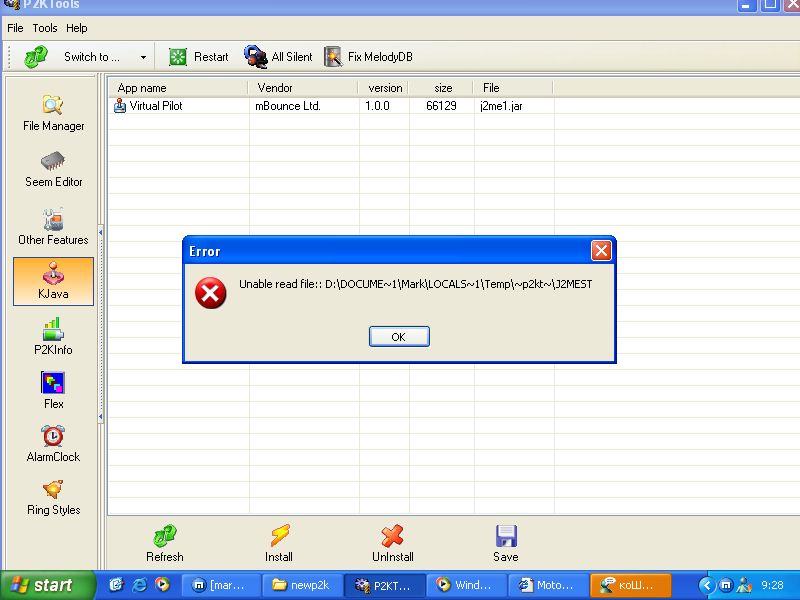Image resolution: width=800 pixels, height=600 pixels.
Task: Click the first Quick Launch icon
Action: pyautogui.click(x=116, y=585)
